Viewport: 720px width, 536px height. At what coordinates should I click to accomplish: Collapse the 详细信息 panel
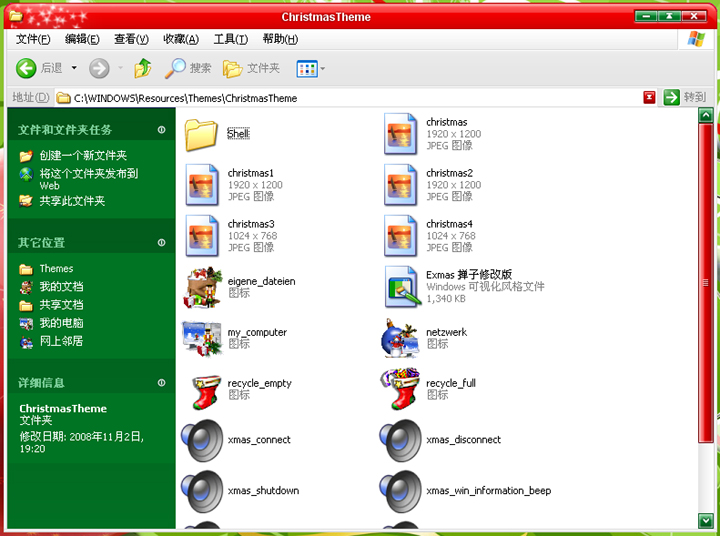162,382
